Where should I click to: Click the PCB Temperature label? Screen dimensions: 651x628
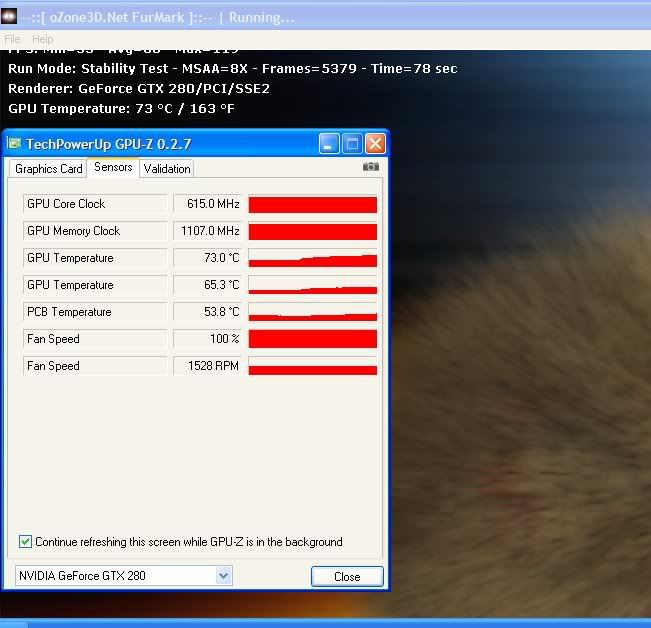tap(95, 312)
